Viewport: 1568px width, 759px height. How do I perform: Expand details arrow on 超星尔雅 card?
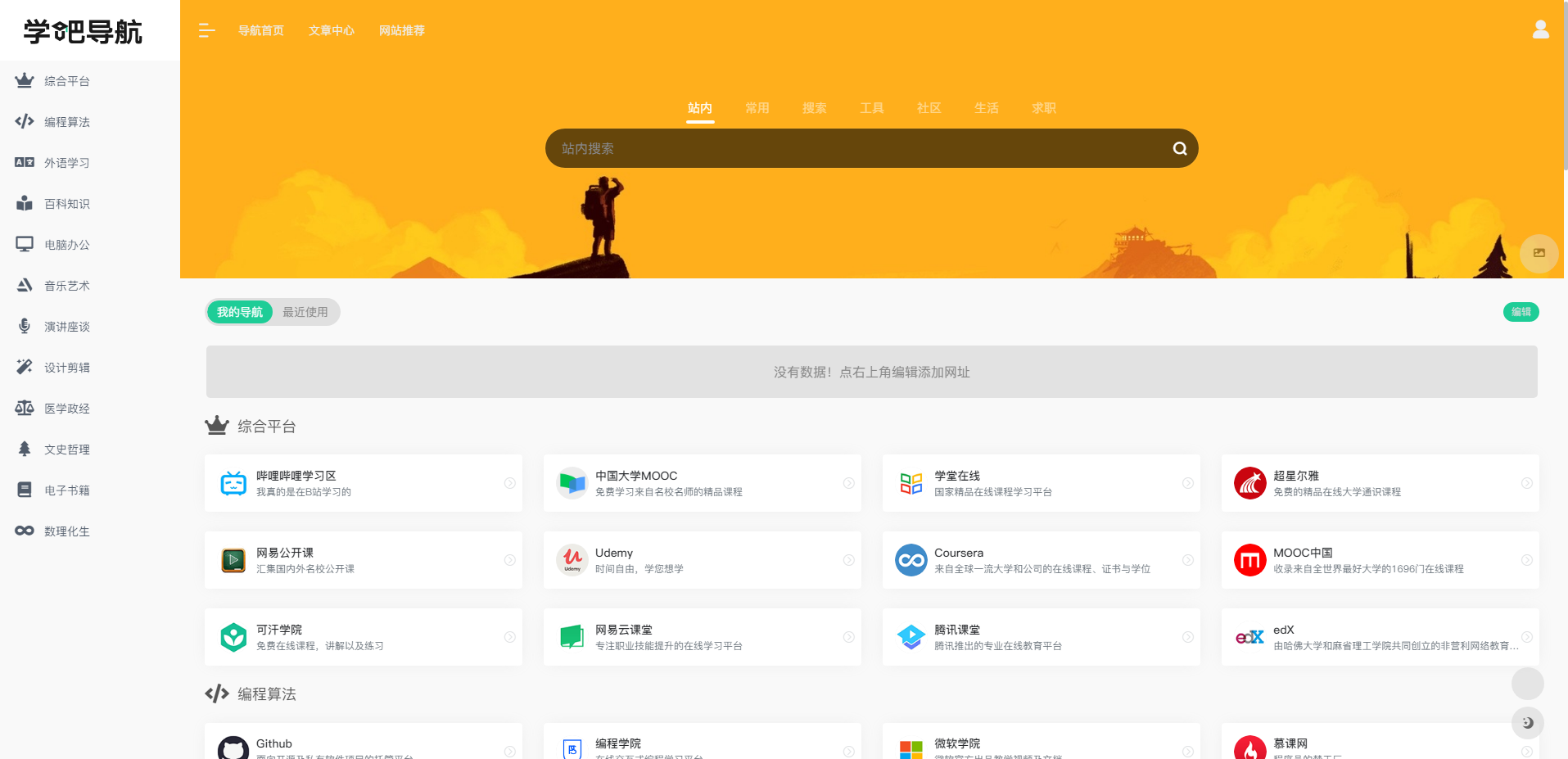(1526, 483)
